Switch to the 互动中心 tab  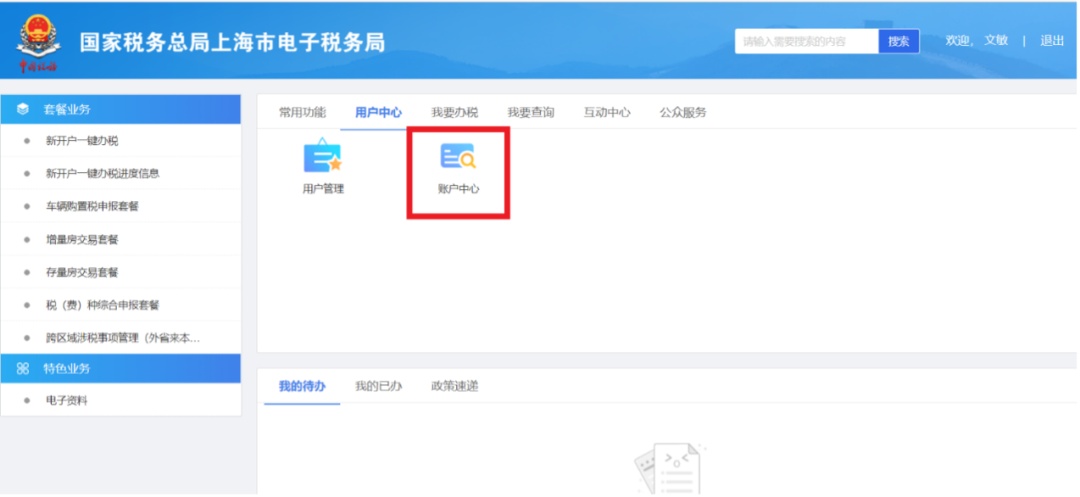point(607,113)
